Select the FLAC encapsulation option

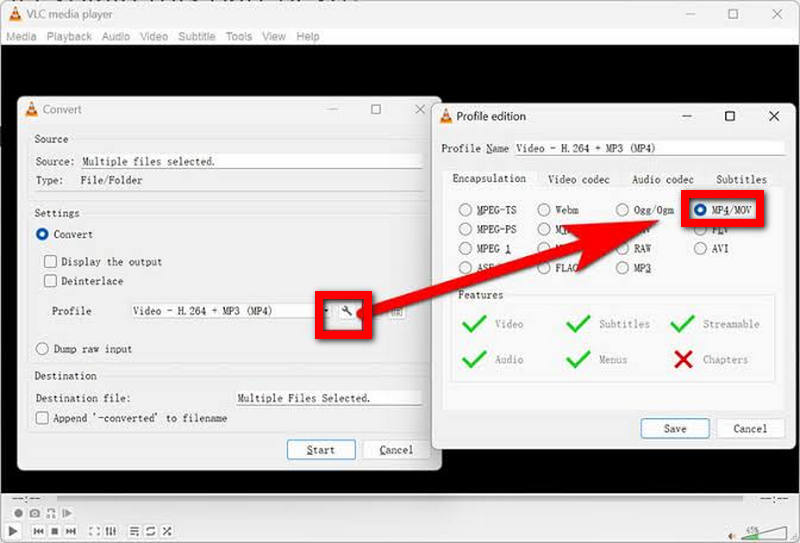pos(544,268)
